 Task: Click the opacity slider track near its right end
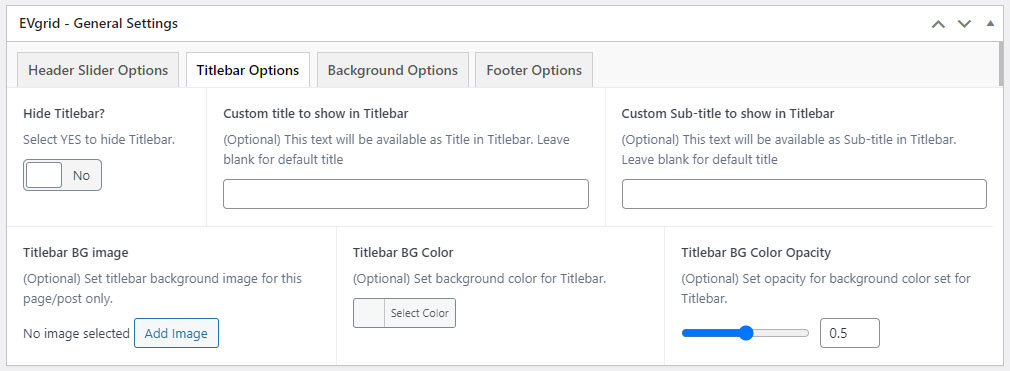pyautogui.click(x=799, y=333)
